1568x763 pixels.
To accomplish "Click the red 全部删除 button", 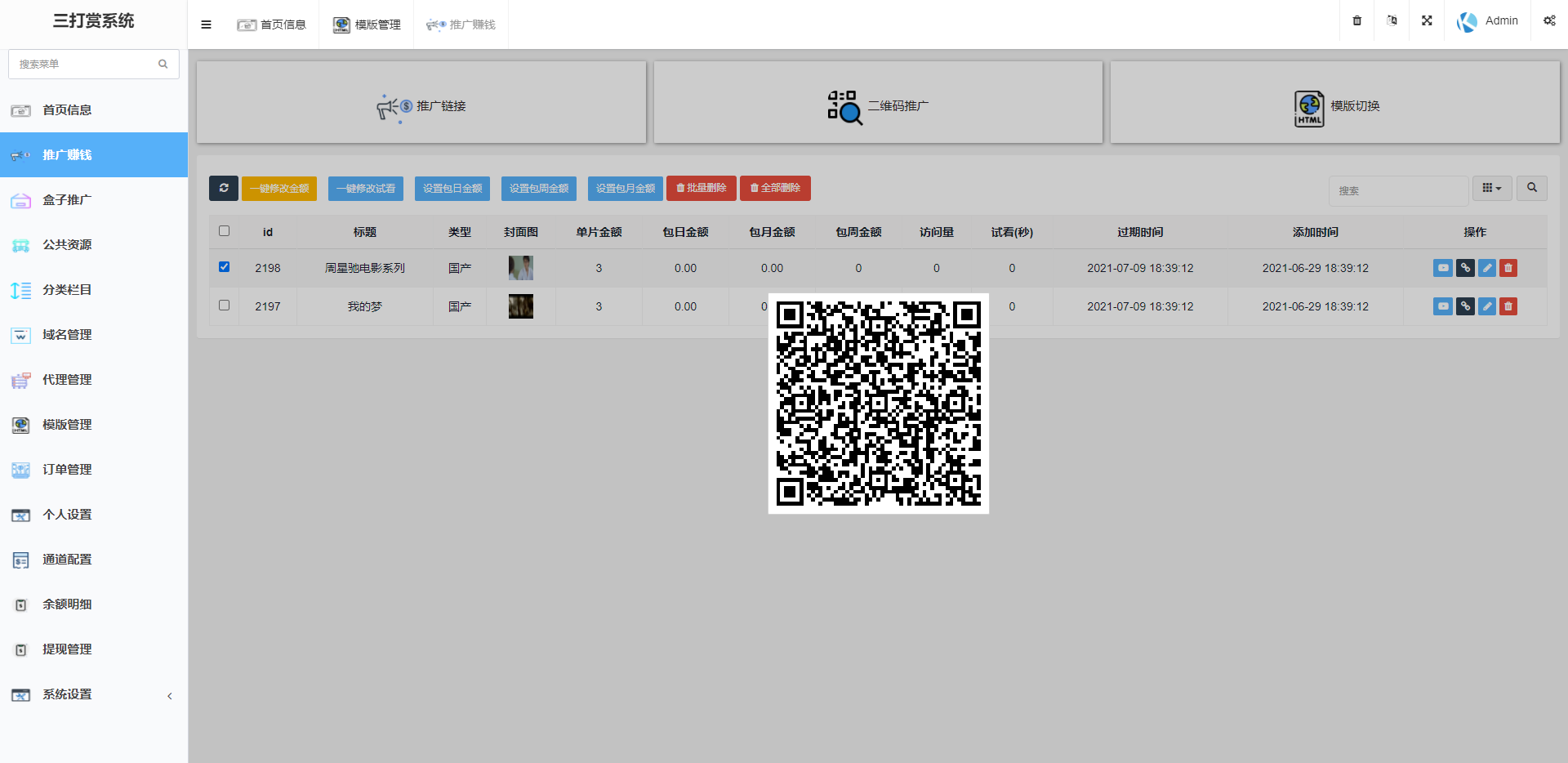I will click(775, 188).
